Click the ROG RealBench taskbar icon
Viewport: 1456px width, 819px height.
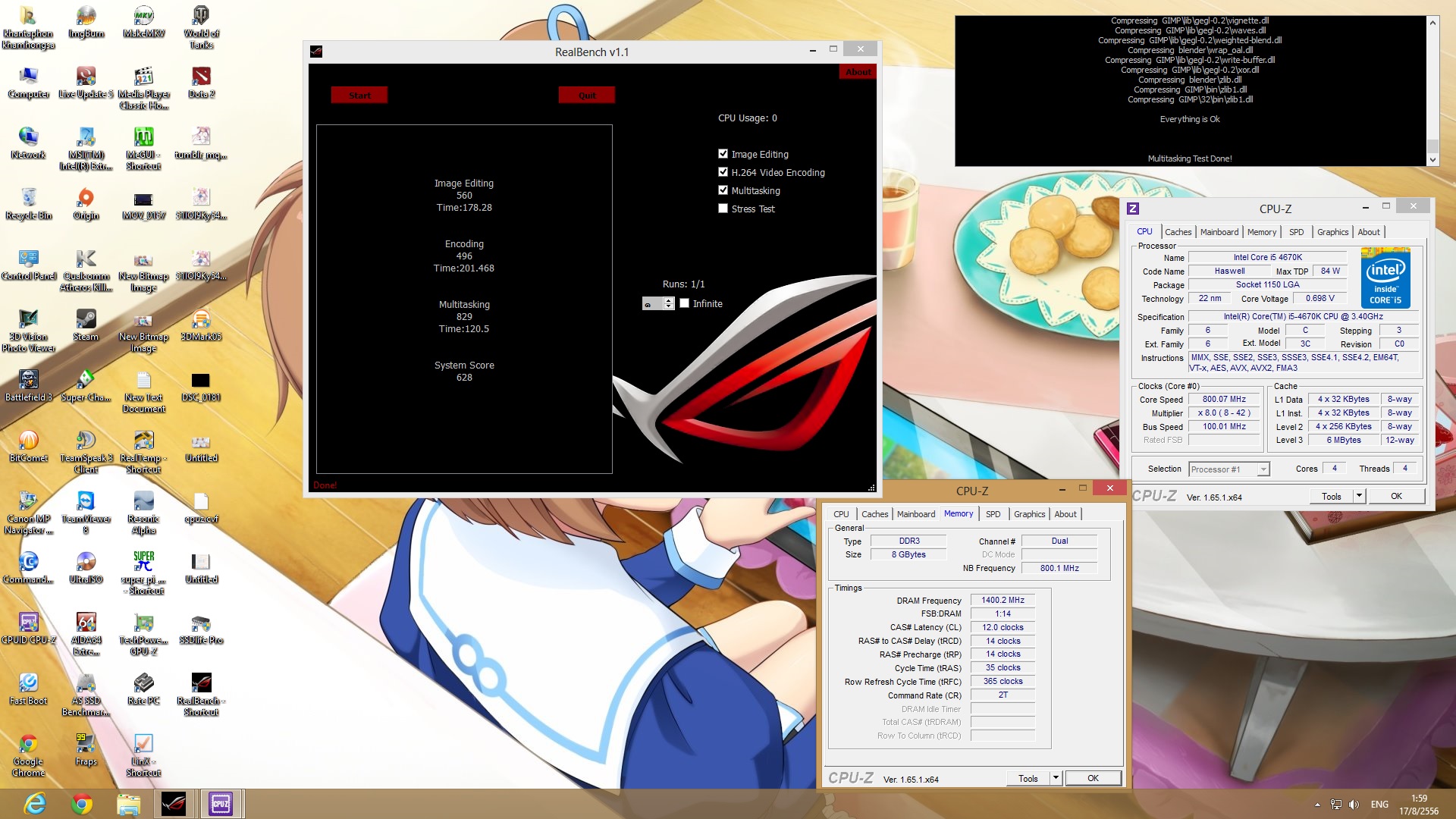(x=174, y=803)
